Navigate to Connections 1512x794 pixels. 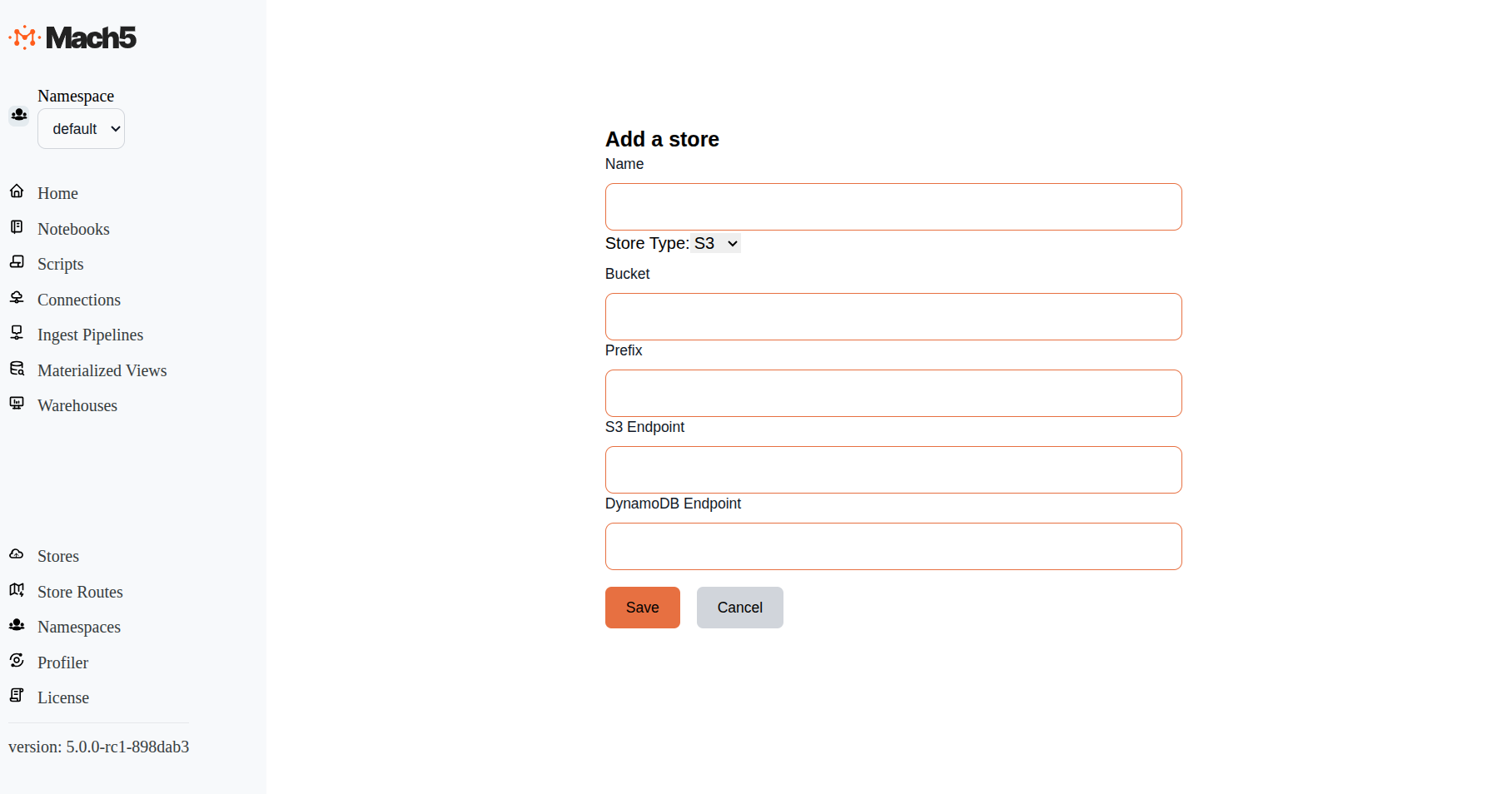(79, 300)
